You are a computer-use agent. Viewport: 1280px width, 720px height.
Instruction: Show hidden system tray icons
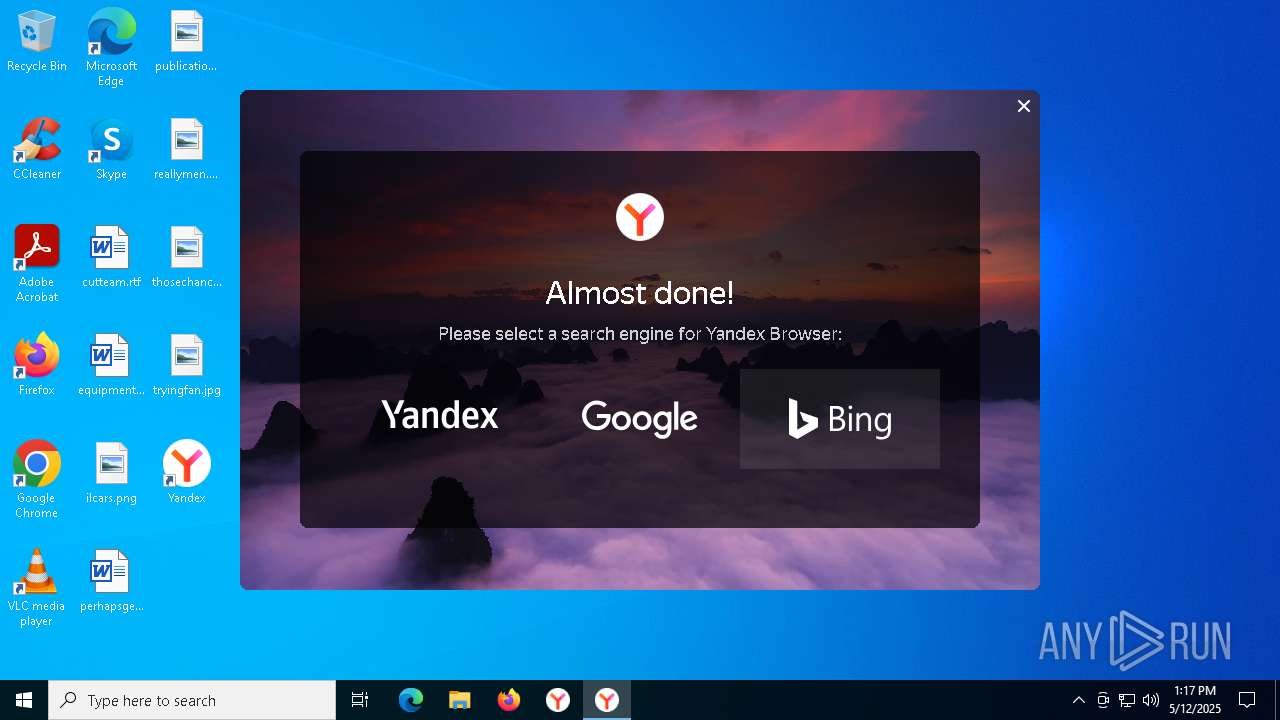1078,700
